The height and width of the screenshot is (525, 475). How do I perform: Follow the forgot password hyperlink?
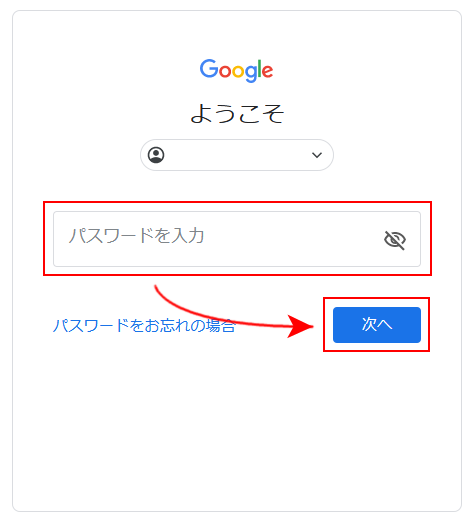click(144, 325)
